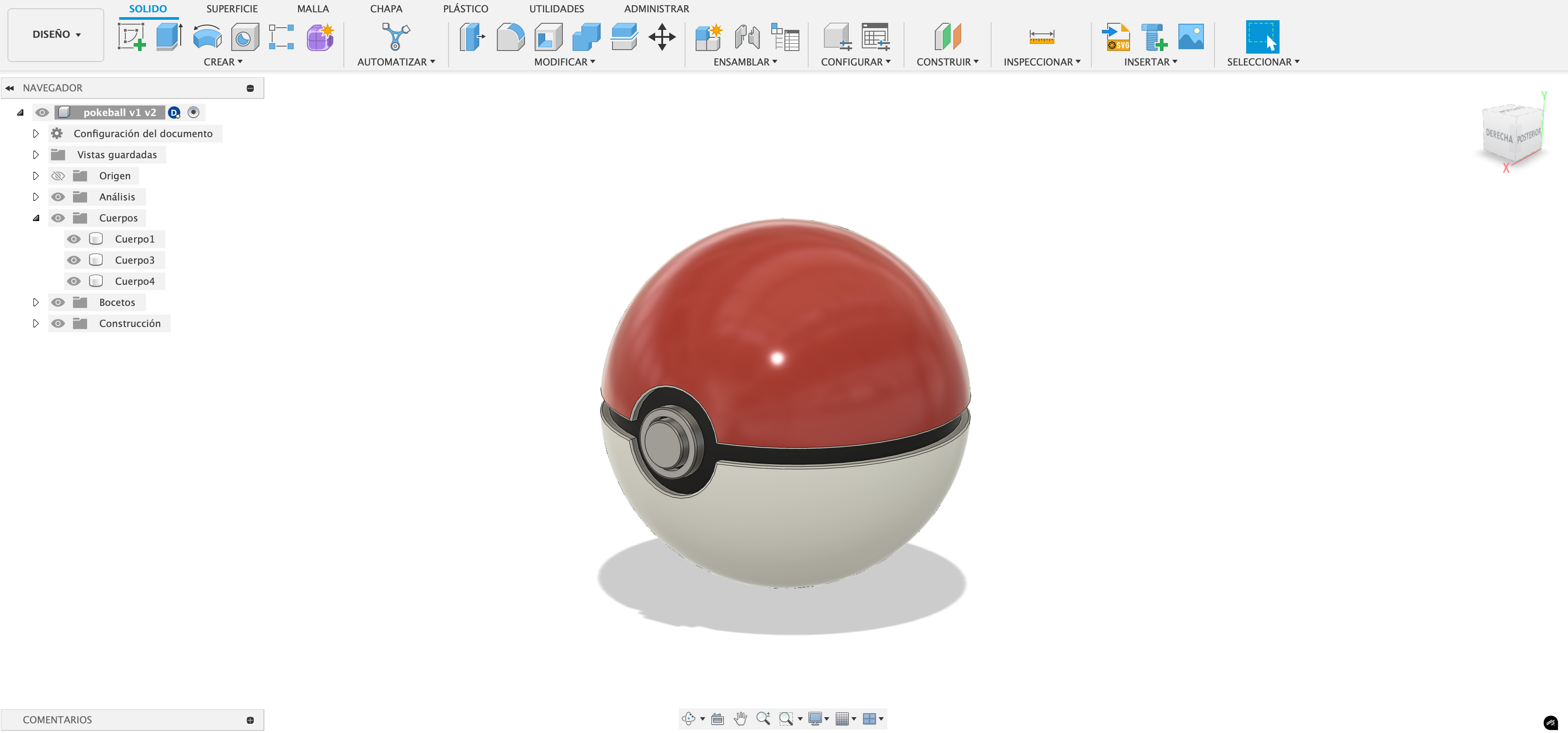
Task: Switch to the UTILIDADES tab
Action: point(556,8)
